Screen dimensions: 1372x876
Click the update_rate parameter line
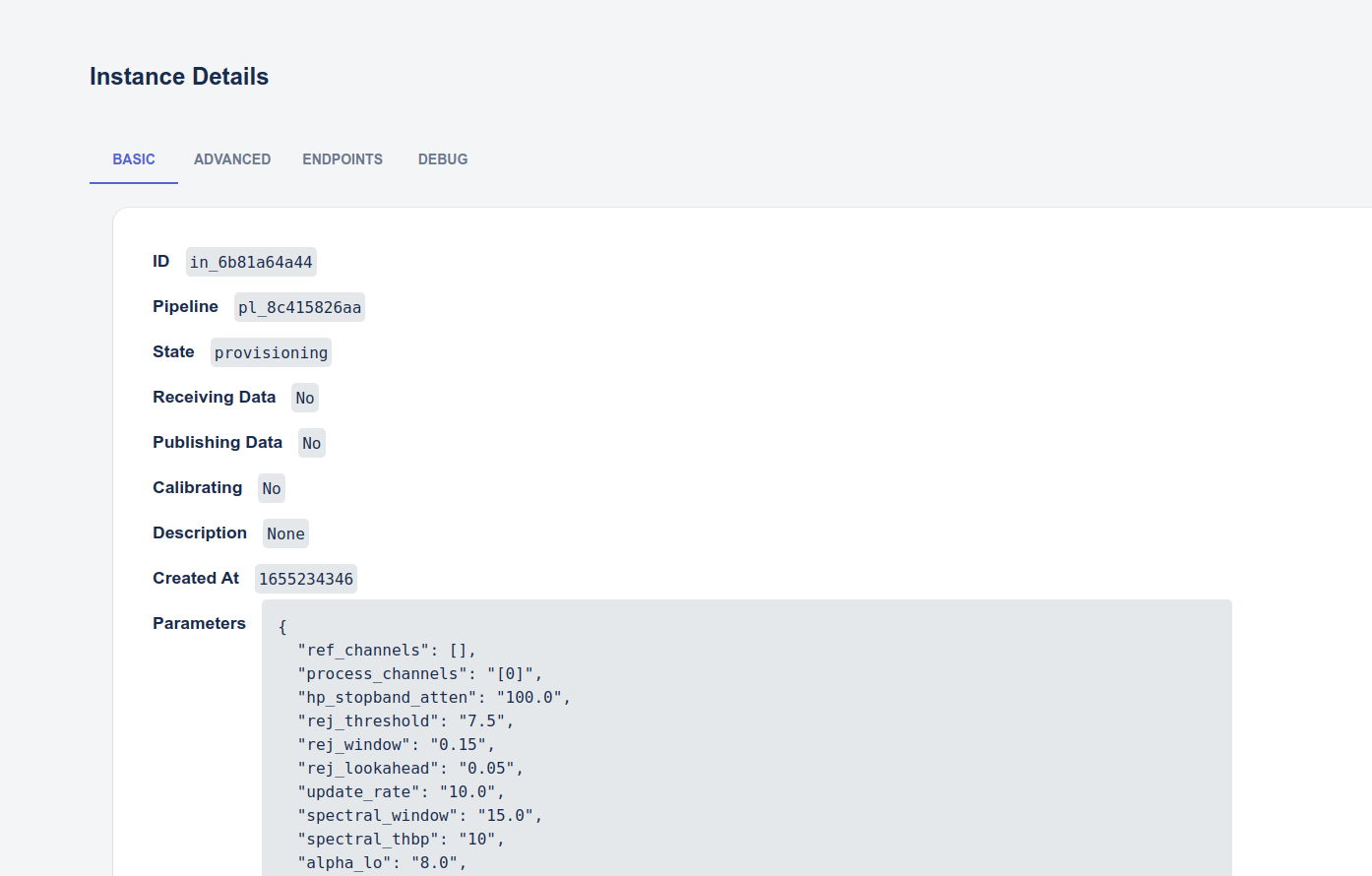click(x=401, y=792)
